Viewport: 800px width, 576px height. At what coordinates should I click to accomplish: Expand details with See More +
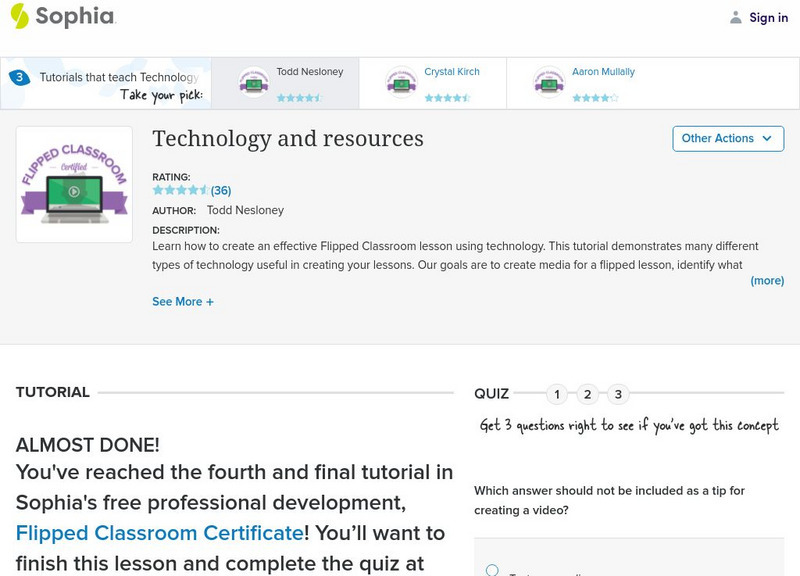(183, 302)
